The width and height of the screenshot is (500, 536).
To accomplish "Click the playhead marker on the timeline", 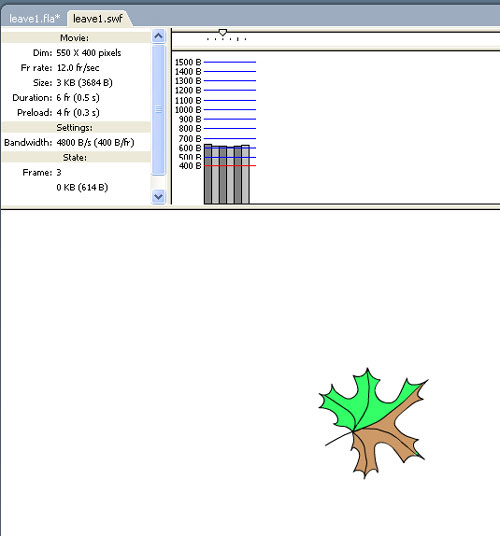I will [222, 33].
